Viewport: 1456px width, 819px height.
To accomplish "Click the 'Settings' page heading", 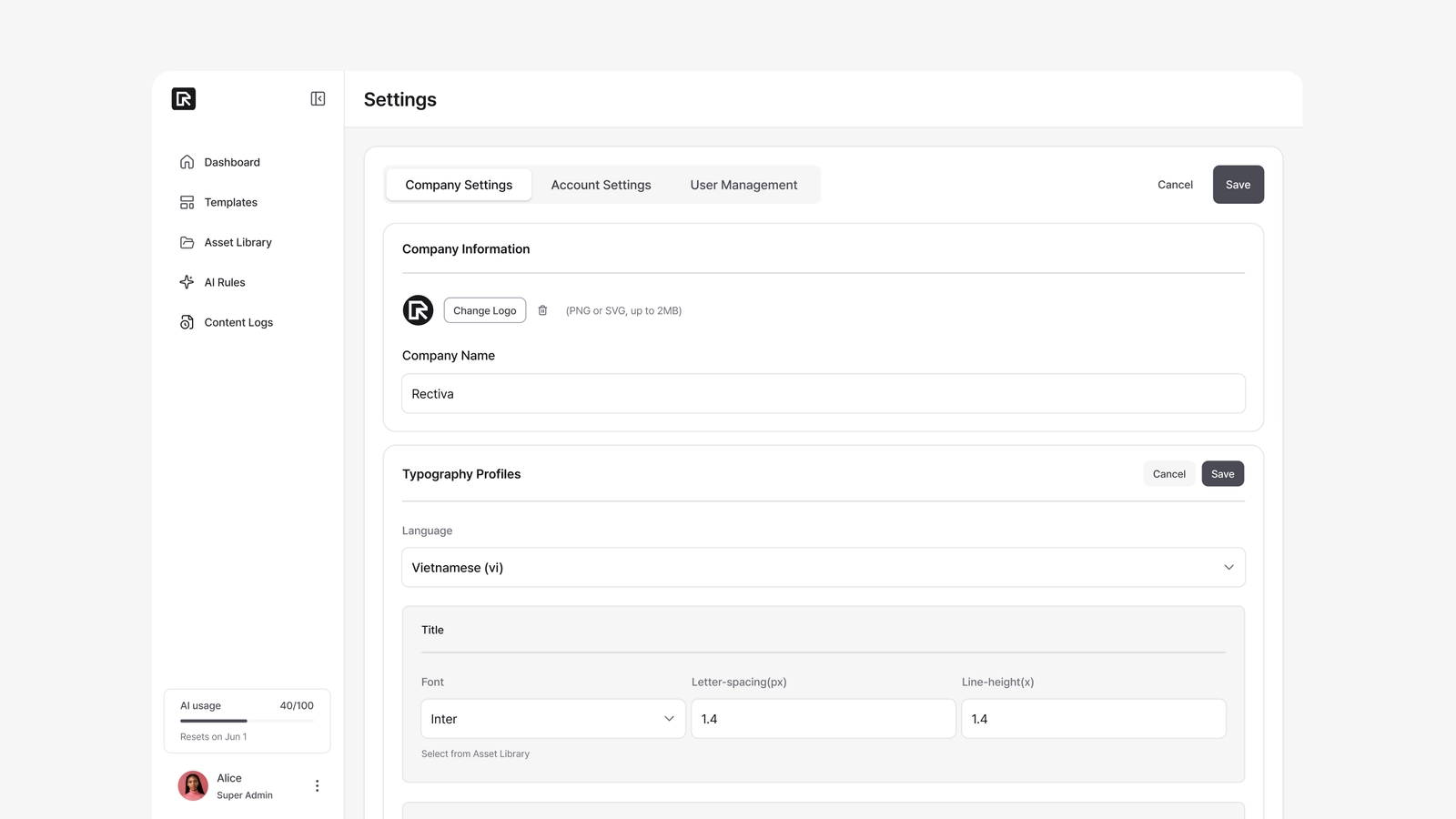I will pyautogui.click(x=400, y=99).
